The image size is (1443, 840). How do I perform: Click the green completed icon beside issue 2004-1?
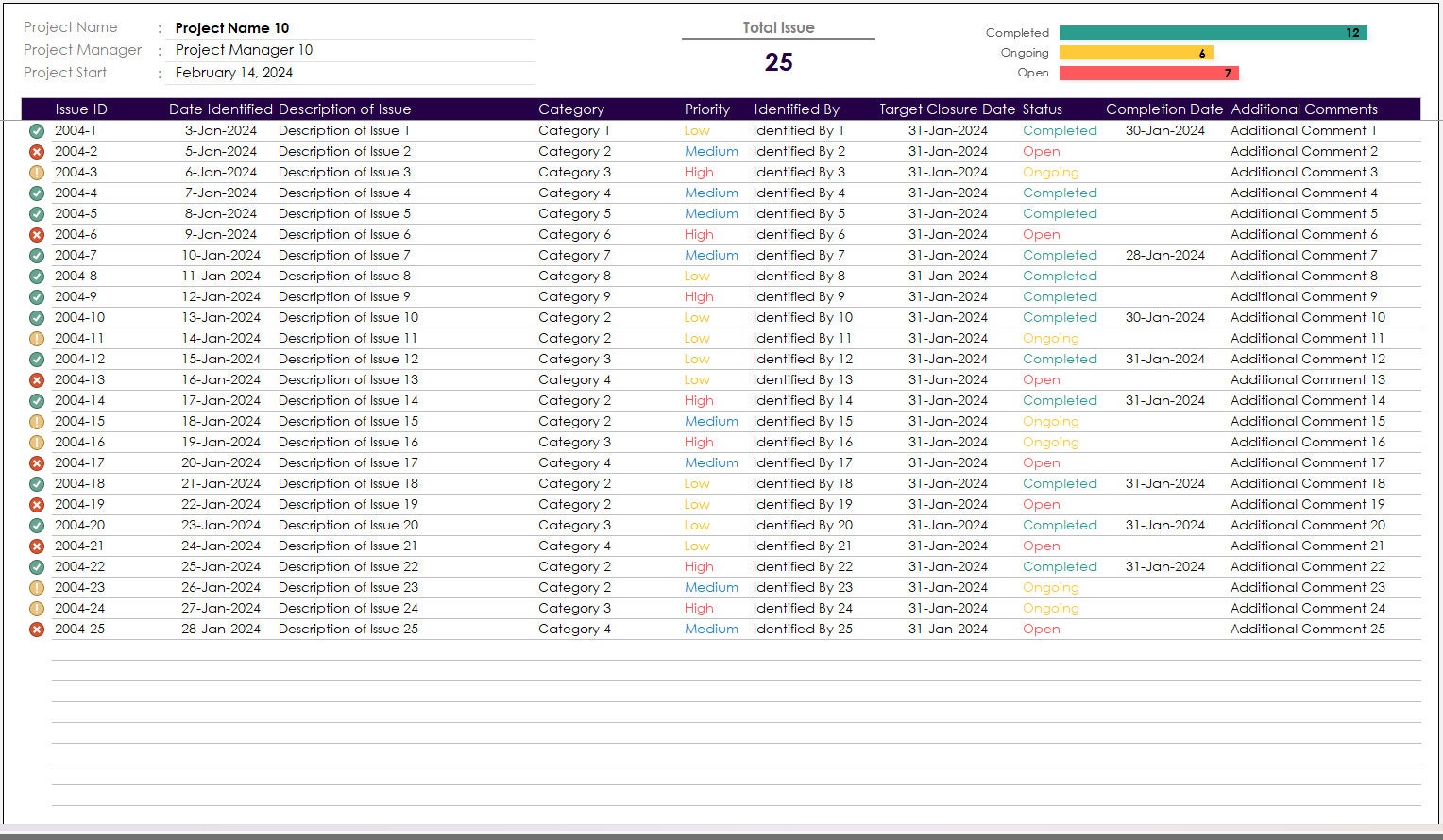pyautogui.click(x=36, y=130)
